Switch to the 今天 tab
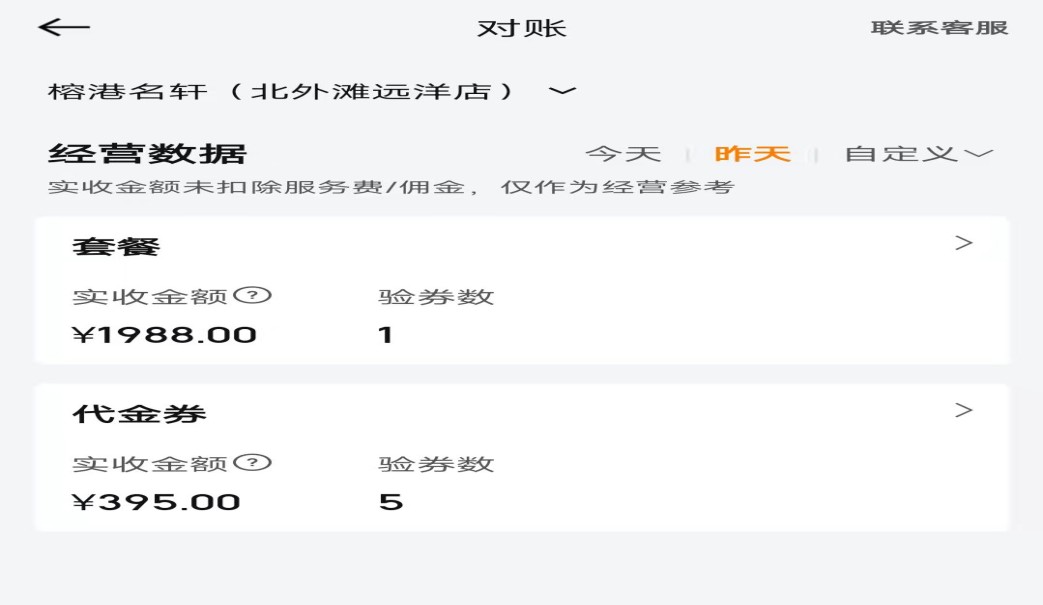The height and width of the screenshot is (605, 1043). point(623,154)
